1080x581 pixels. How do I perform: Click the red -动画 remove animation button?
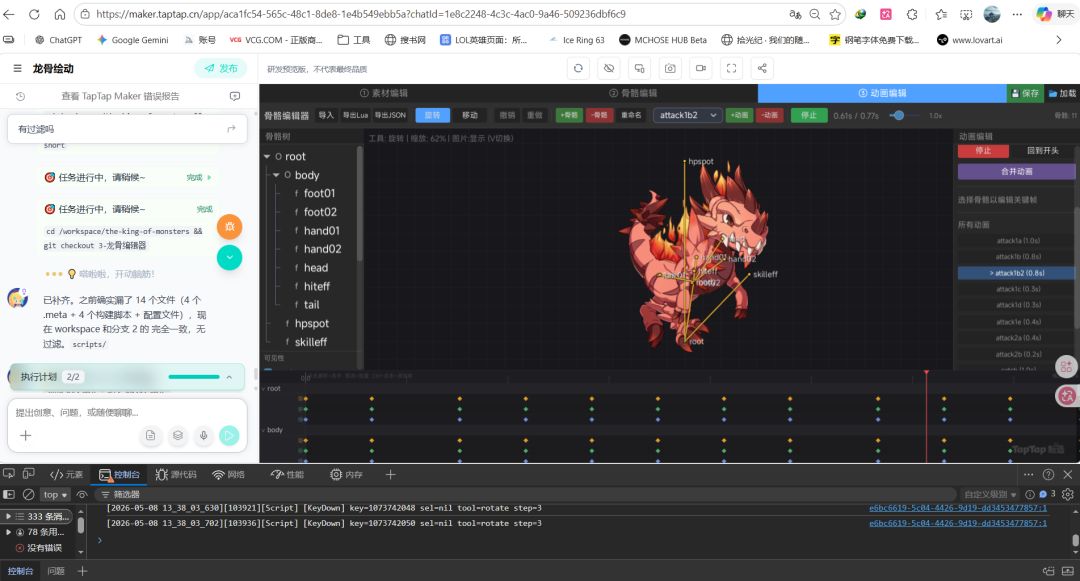770,115
